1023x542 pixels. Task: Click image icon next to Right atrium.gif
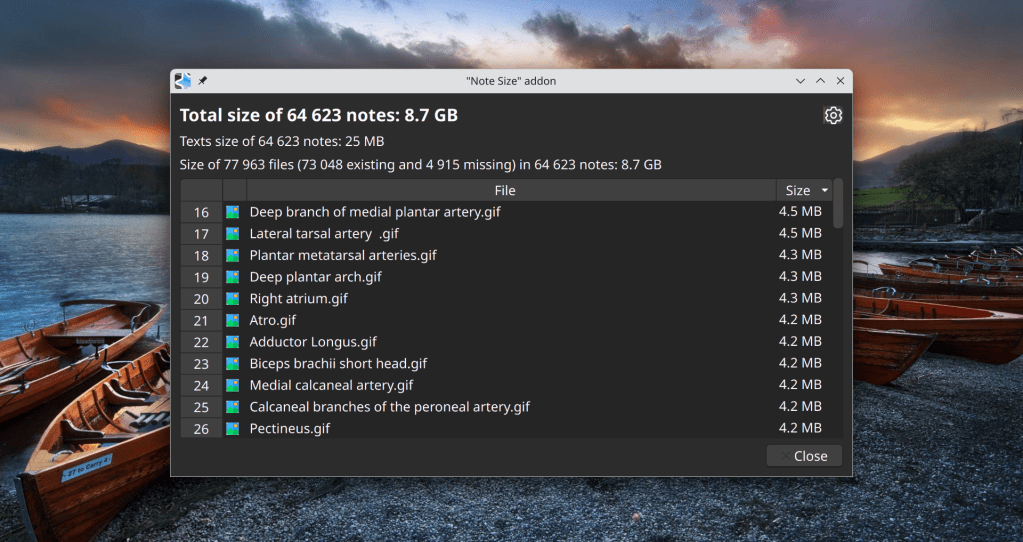pyautogui.click(x=233, y=299)
